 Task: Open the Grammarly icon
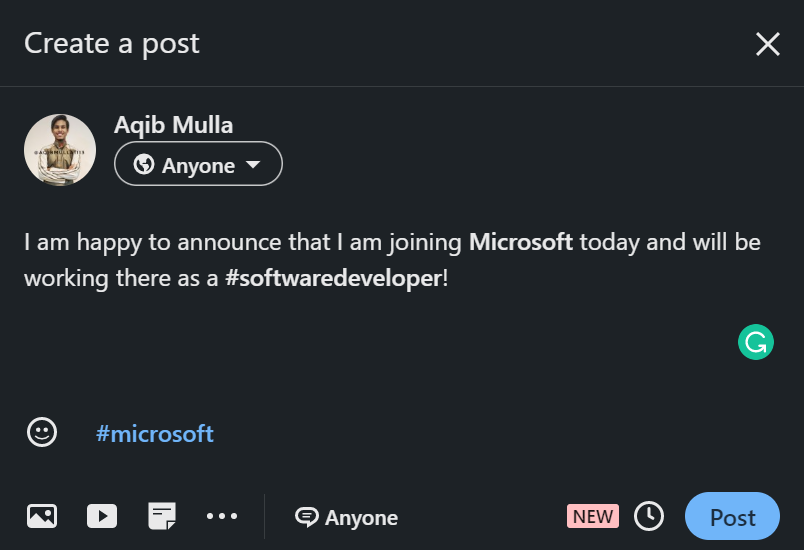tap(756, 342)
